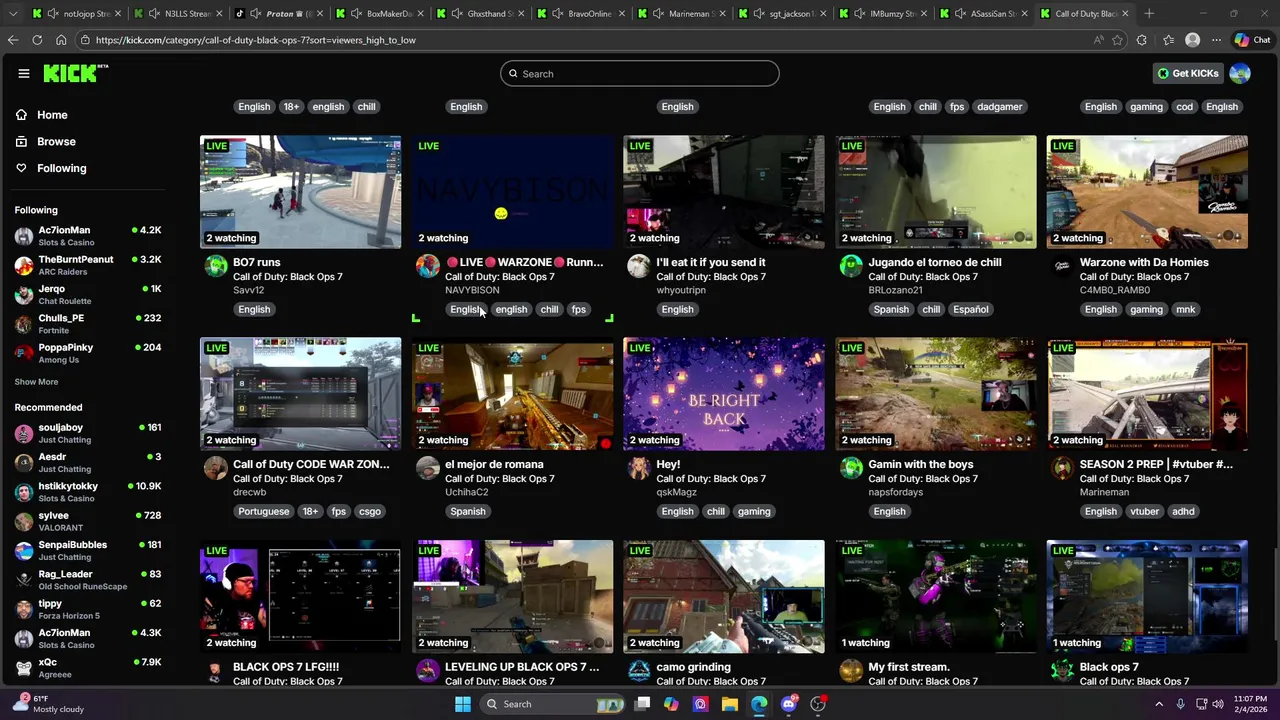The height and width of the screenshot is (720, 1280).
Task: Open Ac7ionMan channel in Following list
Action: 88,236
